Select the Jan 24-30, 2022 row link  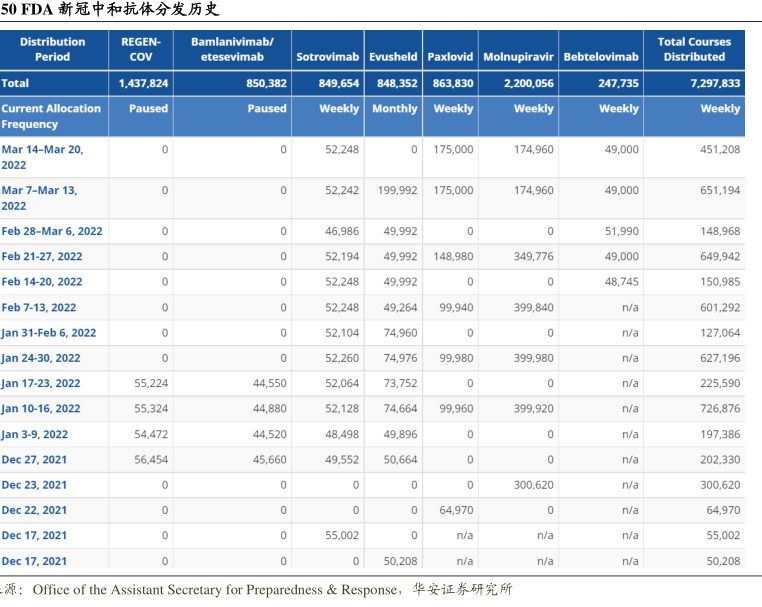41,358
